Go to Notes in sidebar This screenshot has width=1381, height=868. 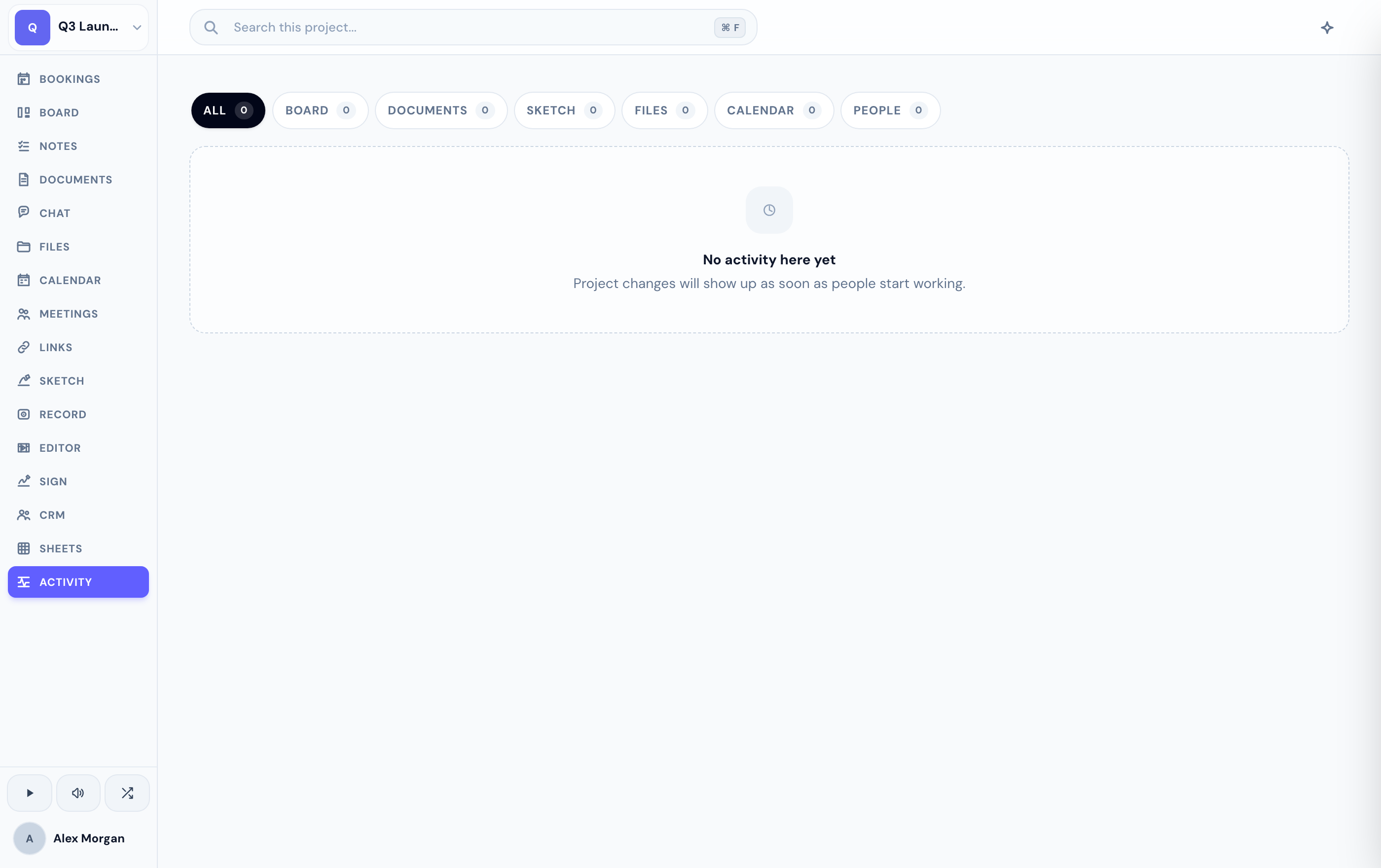point(78,146)
